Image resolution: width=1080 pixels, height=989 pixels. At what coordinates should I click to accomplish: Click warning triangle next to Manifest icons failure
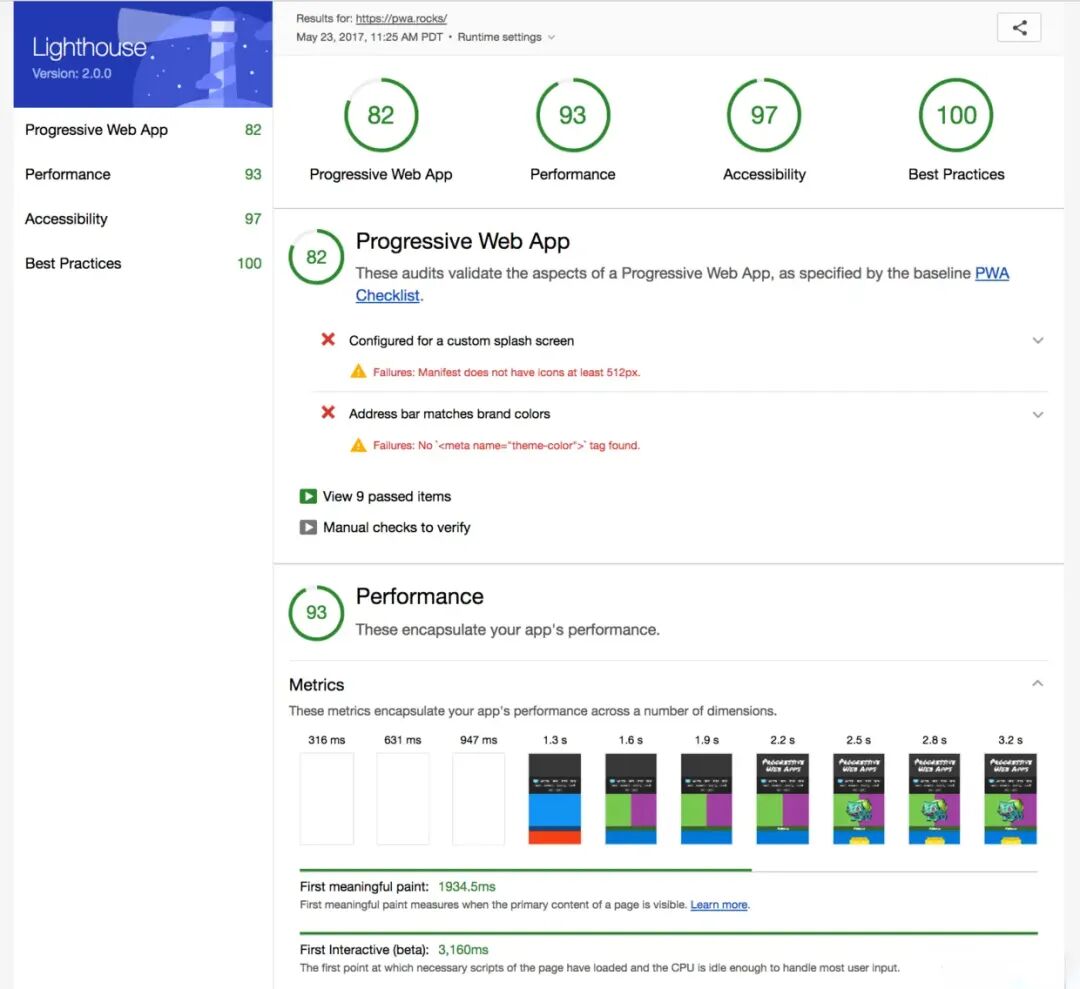[x=358, y=372]
